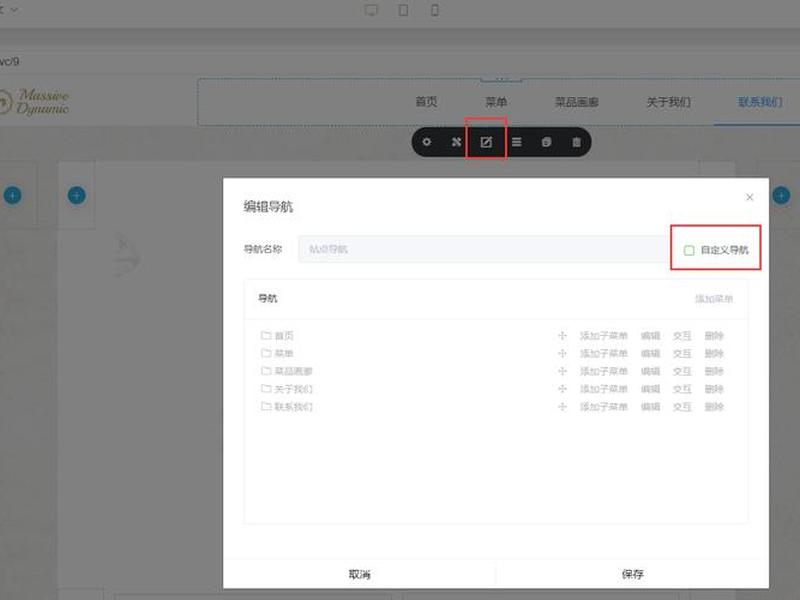
Task: Click the folder icon beside 首页
Action: click(266, 335)
